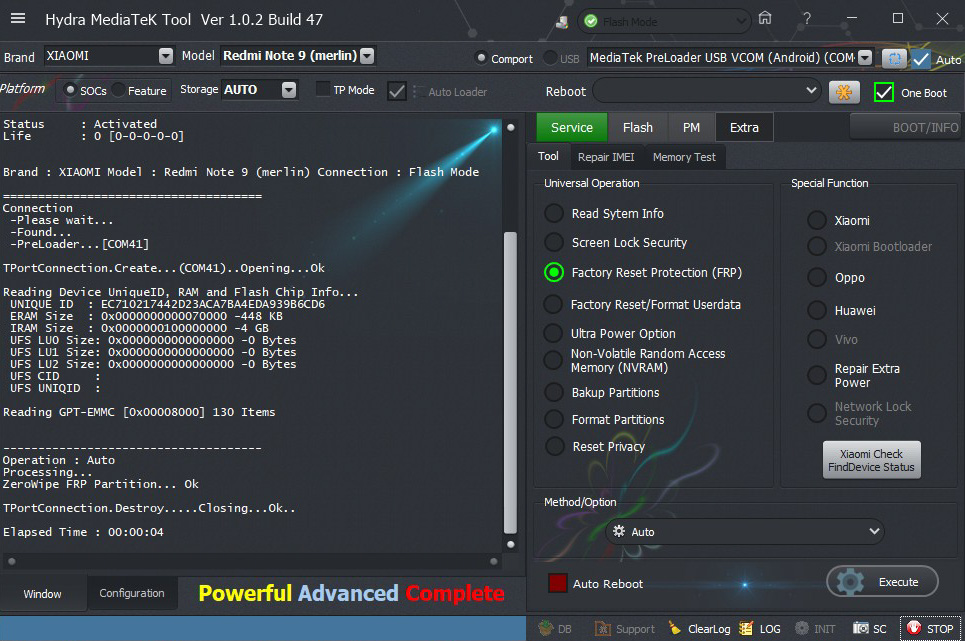965x641 pixels.
Task: Toggle the Auto port detection checkbox
Action: [x=921, y=59]
